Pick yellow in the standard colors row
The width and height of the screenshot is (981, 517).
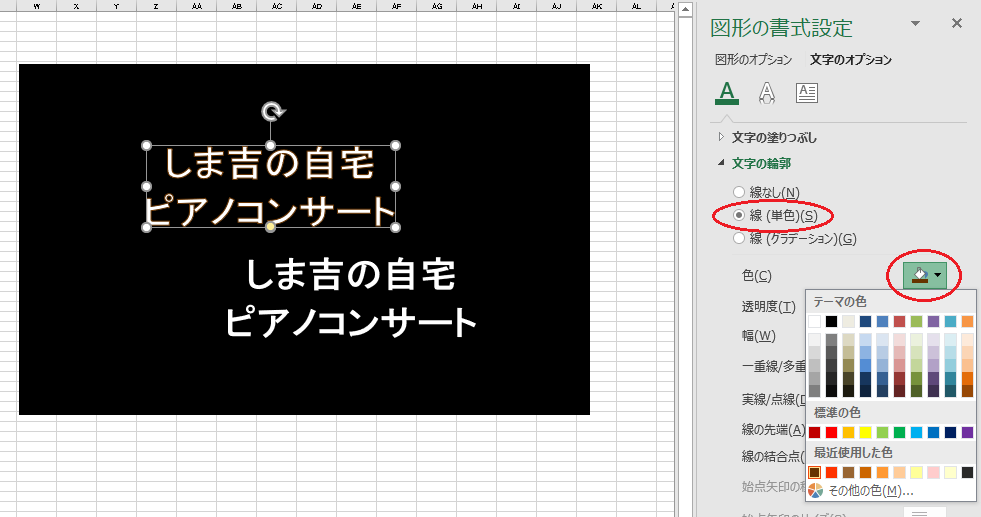pyautogui.click(x=865, y=432)
